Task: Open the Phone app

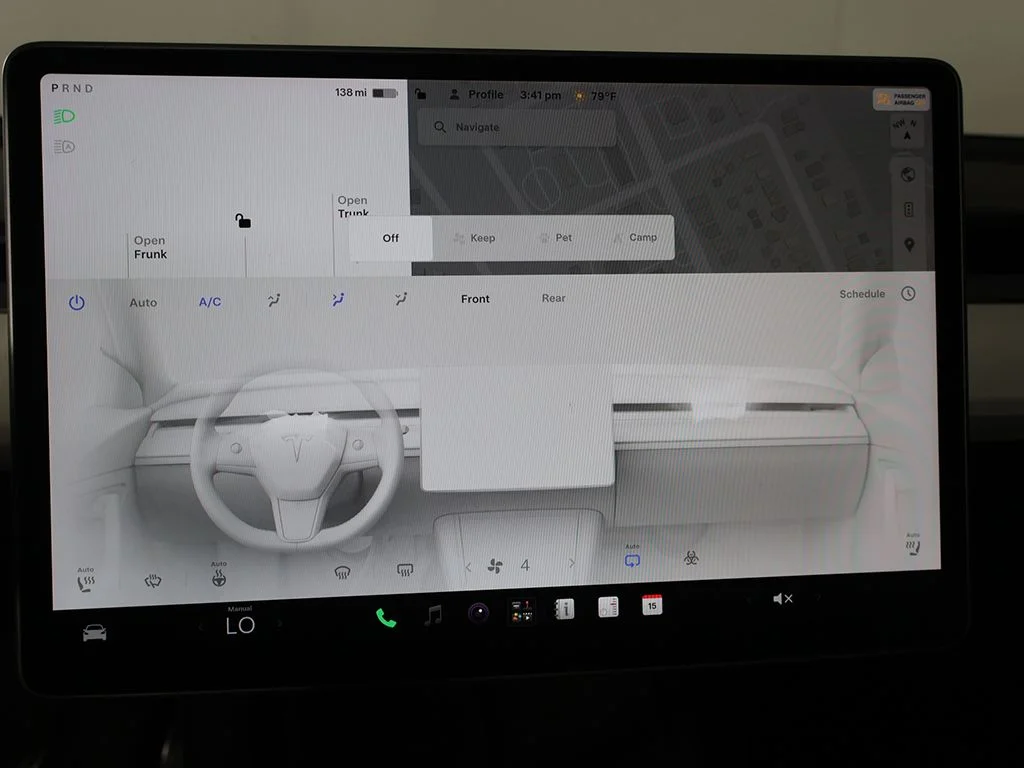Action: pyautogui.click(x=386, y=618)
